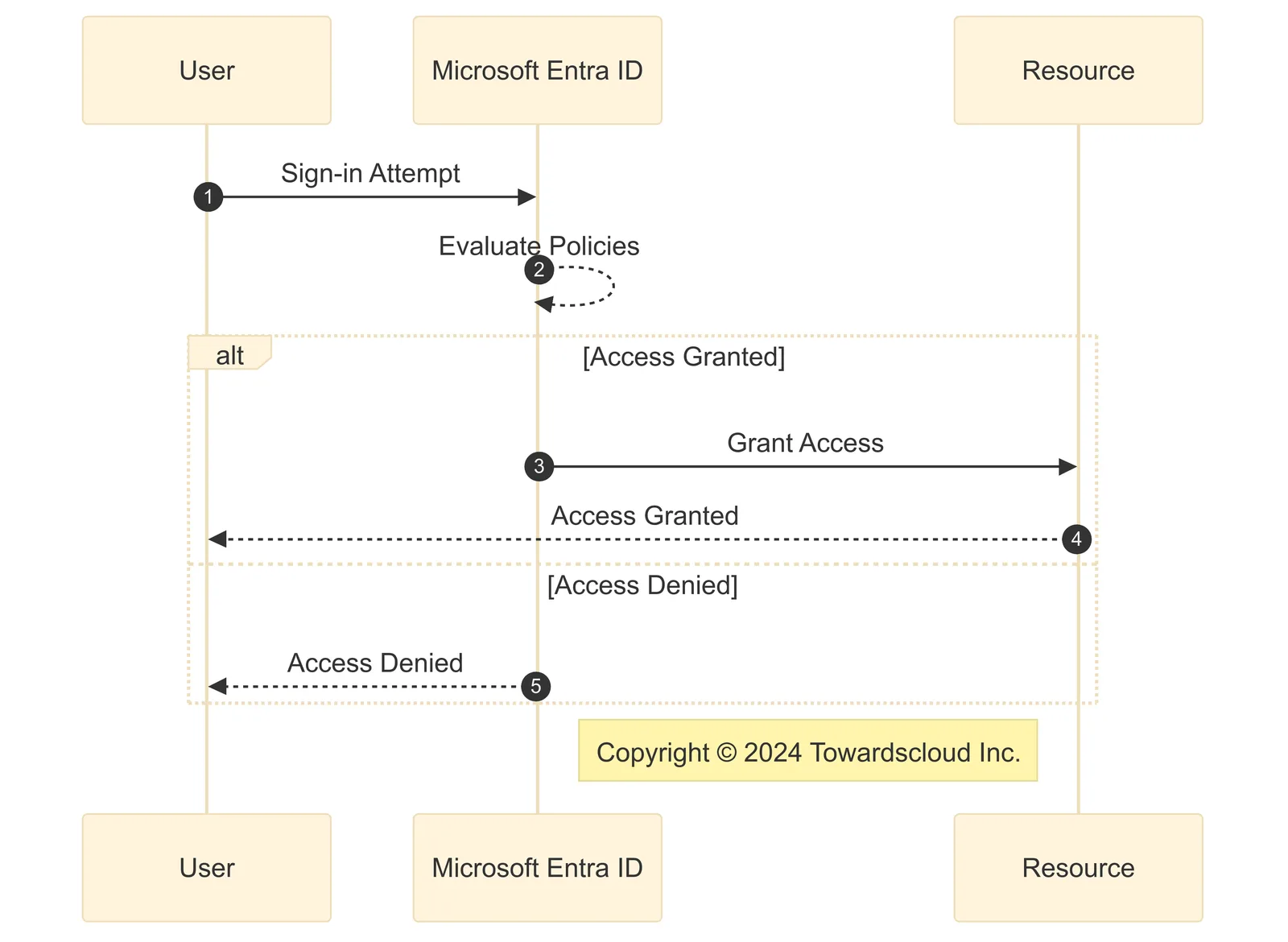Click the bottom User participant box
The height and width of the screenshot is (942, 1288).
click(207, 868)
